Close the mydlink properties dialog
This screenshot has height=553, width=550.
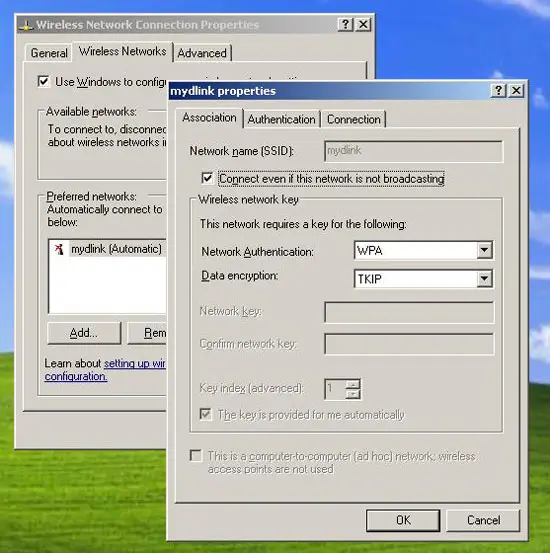(516, 91)
